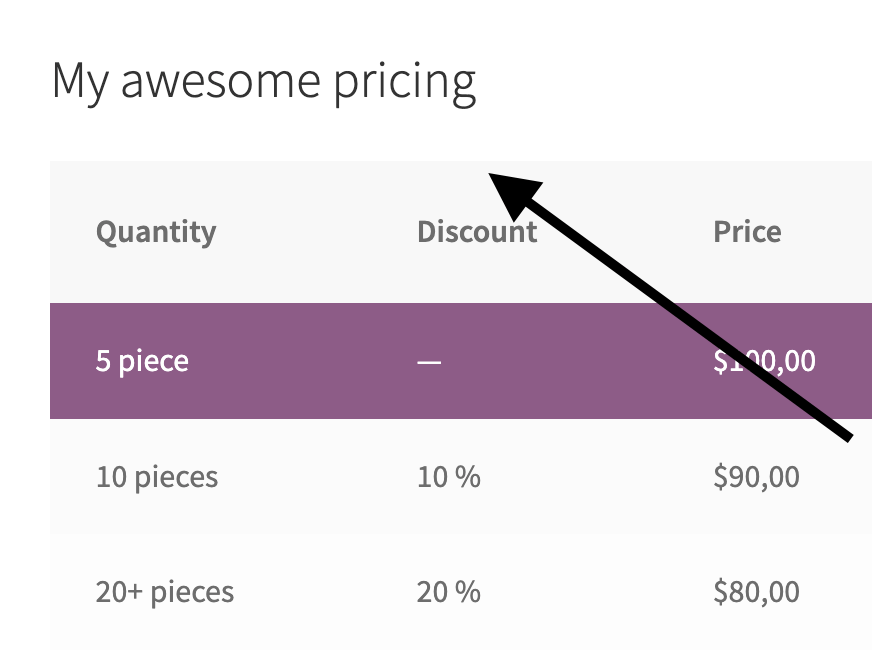Select the $90,00 price cell

pyautogui.click(x=756, y=477)
